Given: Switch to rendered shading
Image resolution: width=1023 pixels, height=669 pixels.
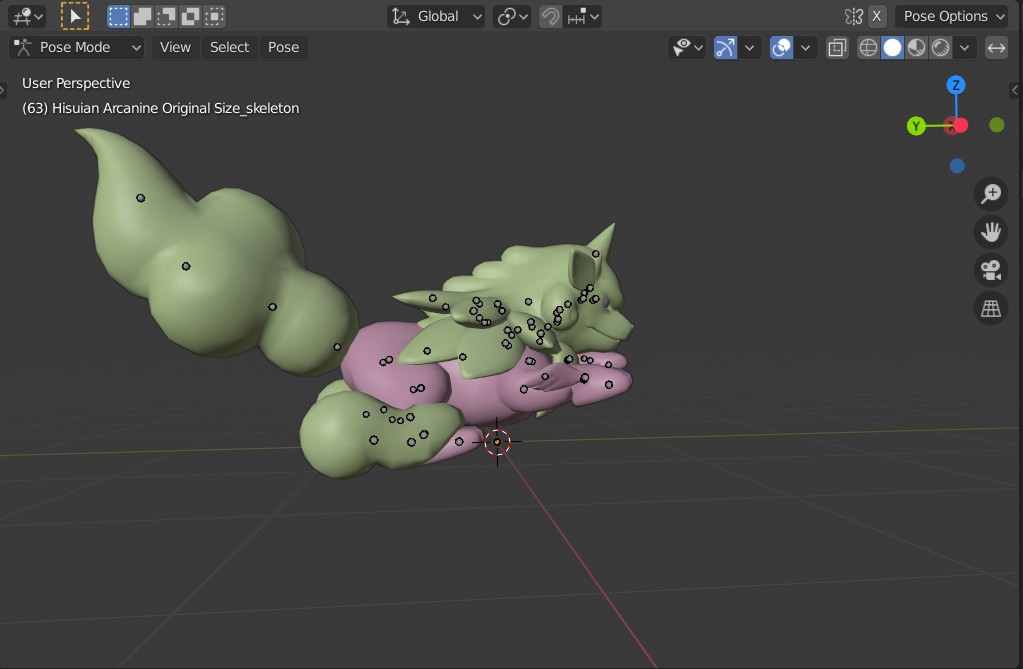Looking at the screenshot, I should [941, 48].
